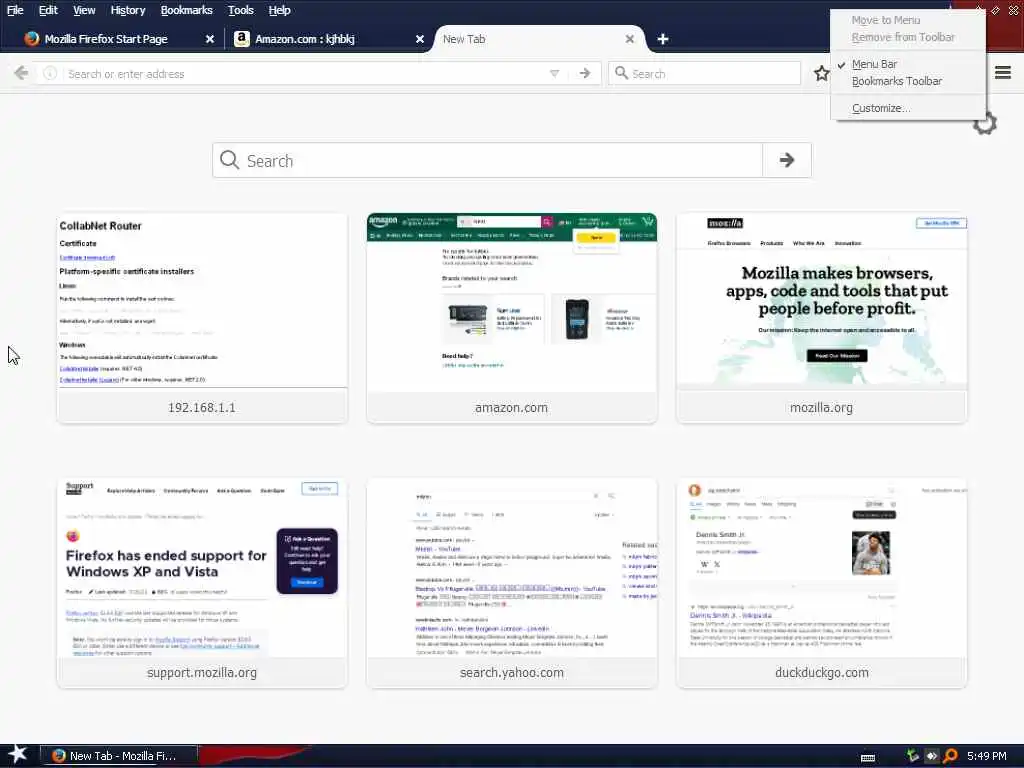The image size is (1024, 768).
Task: Open the amazon.com tile
Action: tap(511, 318)
